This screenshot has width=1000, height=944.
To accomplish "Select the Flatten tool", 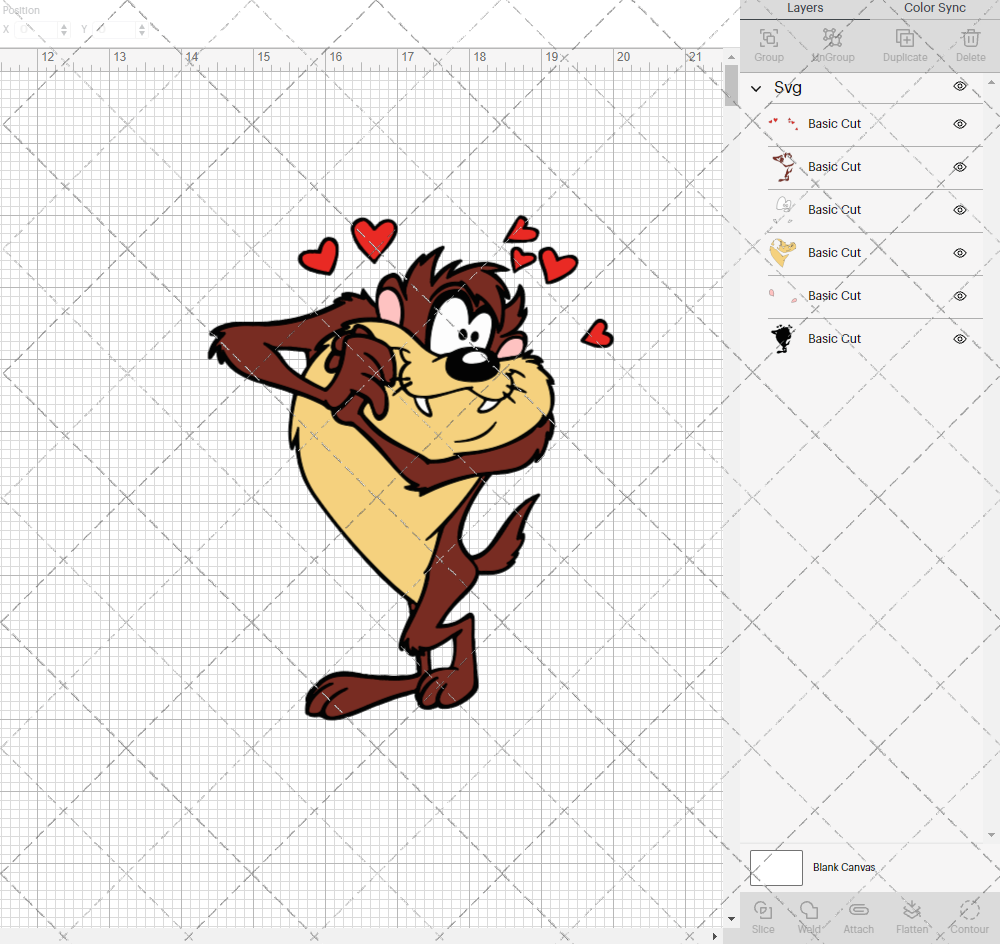I will 912,910.
